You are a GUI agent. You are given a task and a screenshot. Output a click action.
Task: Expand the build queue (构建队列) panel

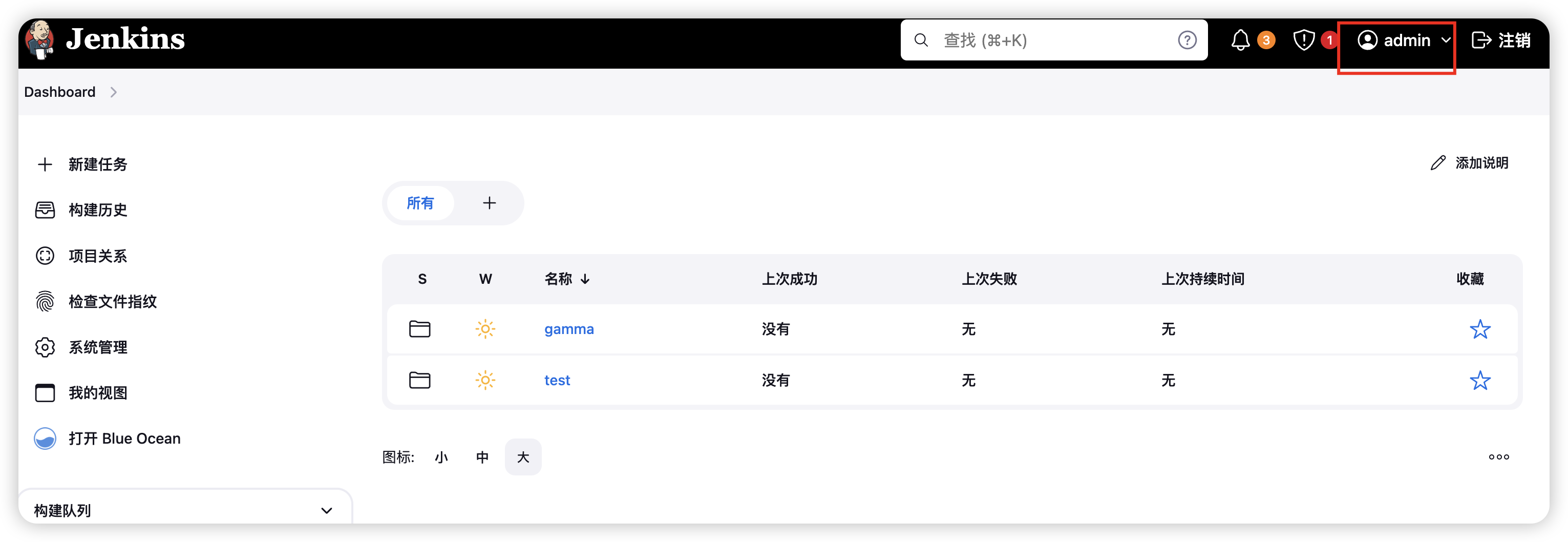click(326, 510)
